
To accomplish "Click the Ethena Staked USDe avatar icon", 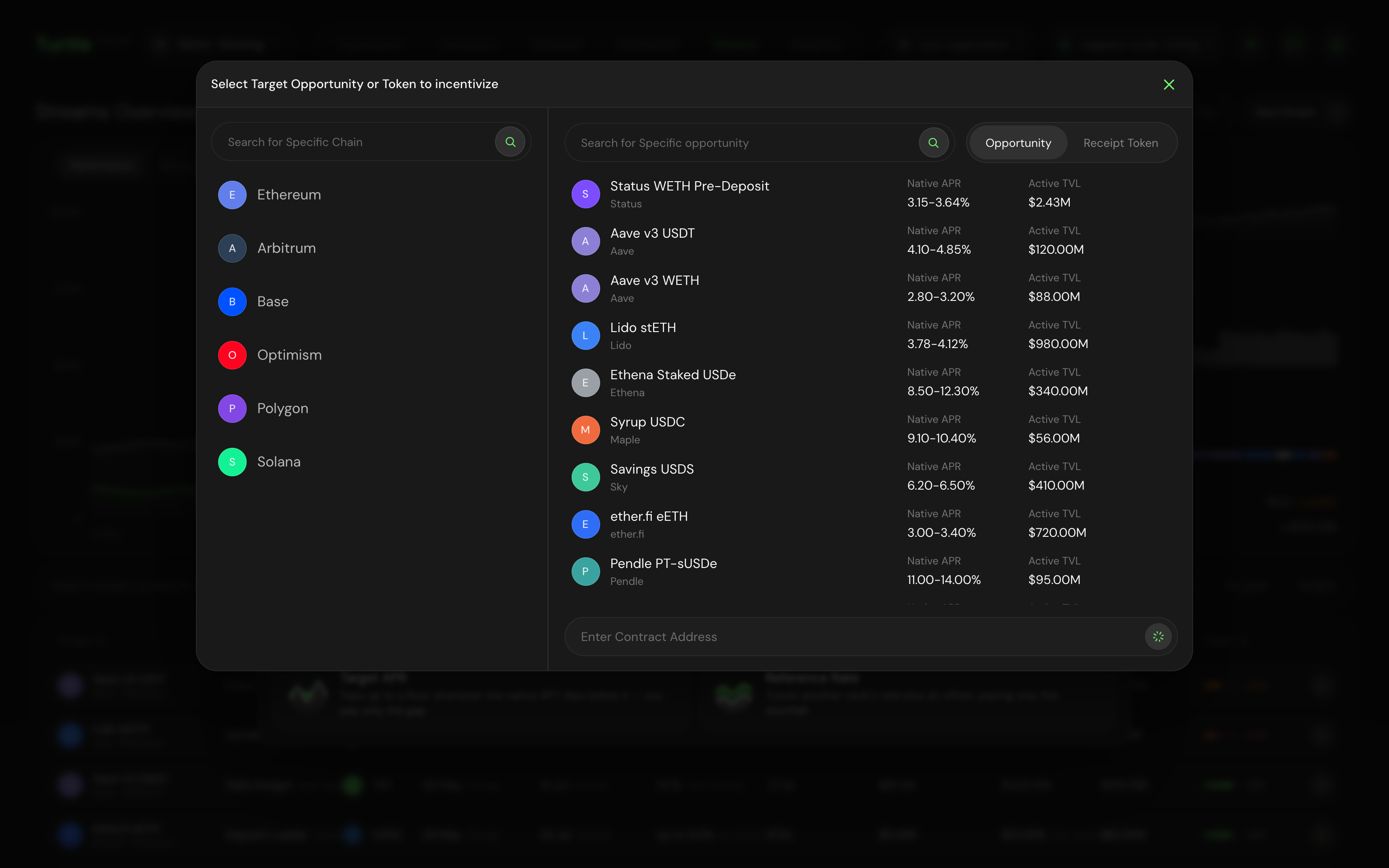I will click(585, 383).
